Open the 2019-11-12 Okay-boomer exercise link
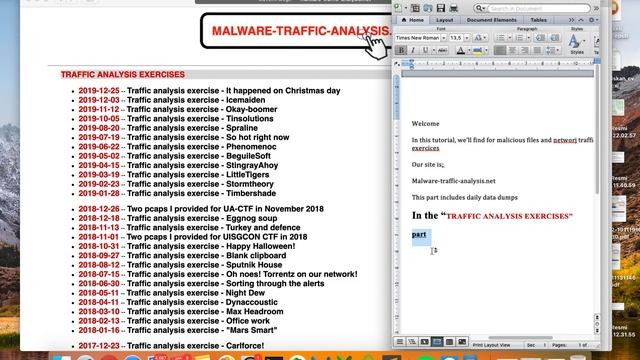Image resolution: width=640 pixels, height=360 pixels. click(x=178, y=109)
